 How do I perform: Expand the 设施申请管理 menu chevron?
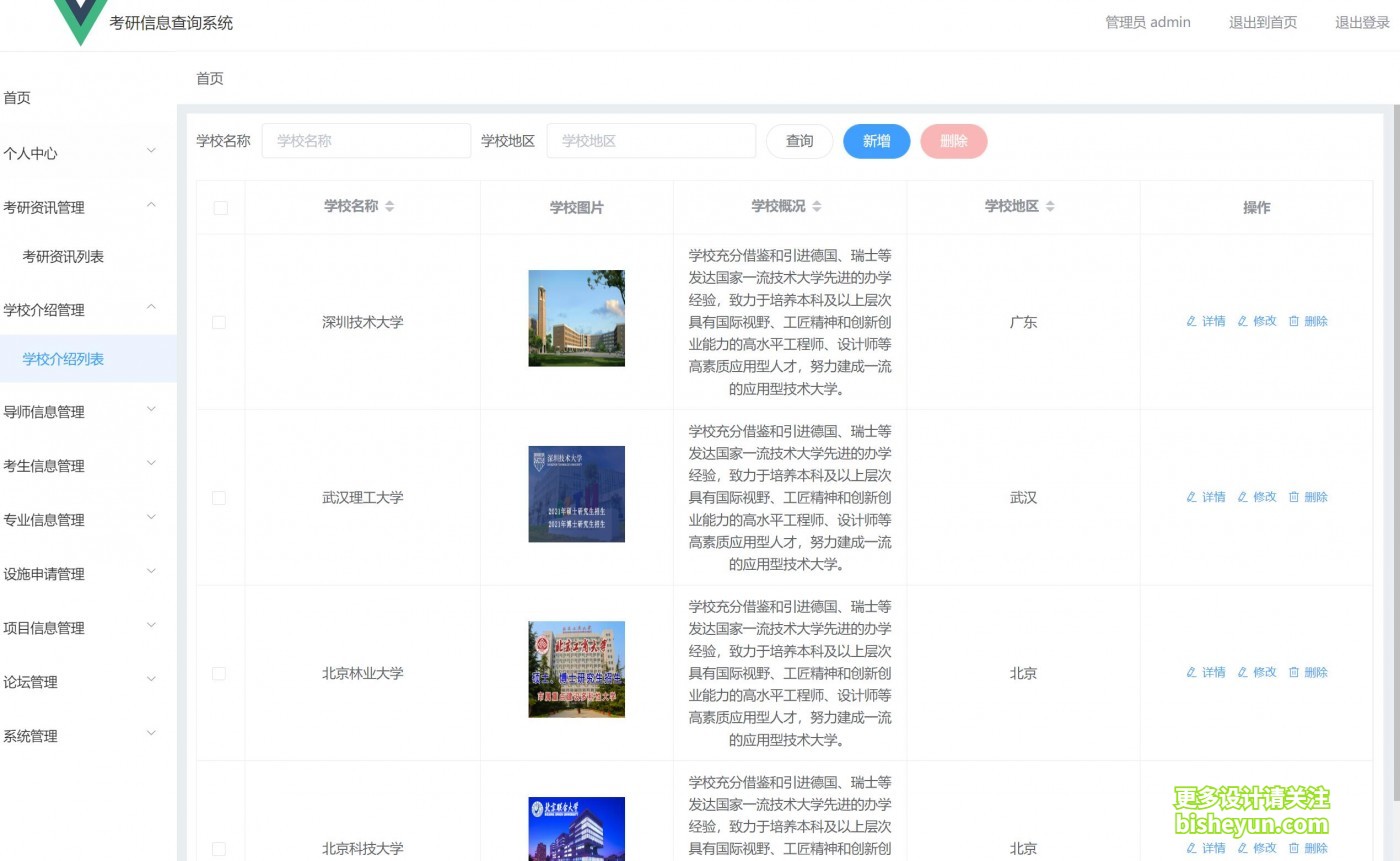[151, 571]
